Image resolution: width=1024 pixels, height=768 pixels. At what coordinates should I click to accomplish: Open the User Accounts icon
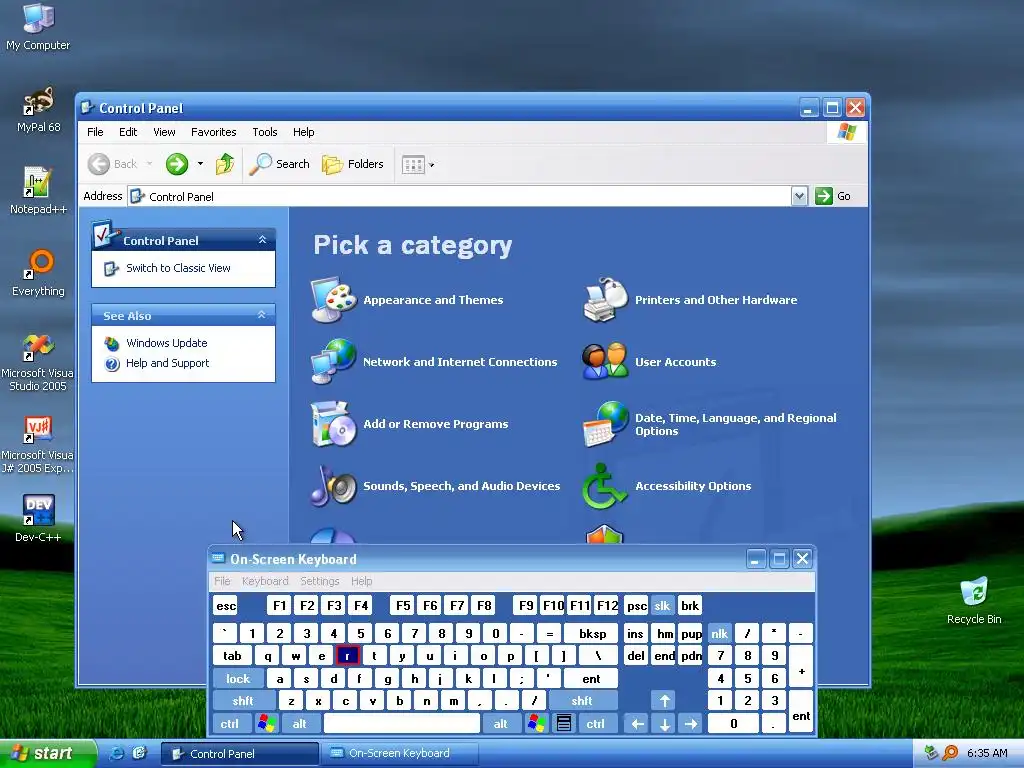(605, 361)
